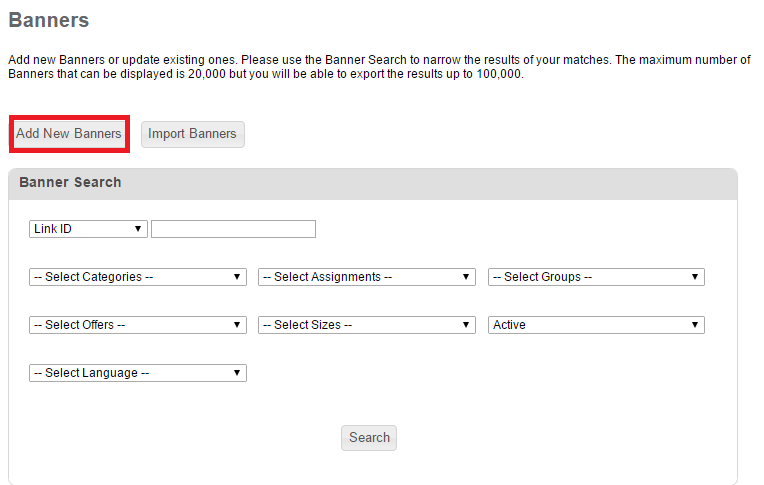Screen dimensions: 764x485
Task: Expand the Select Categories dropdown
Action: [x=138, y=277]
